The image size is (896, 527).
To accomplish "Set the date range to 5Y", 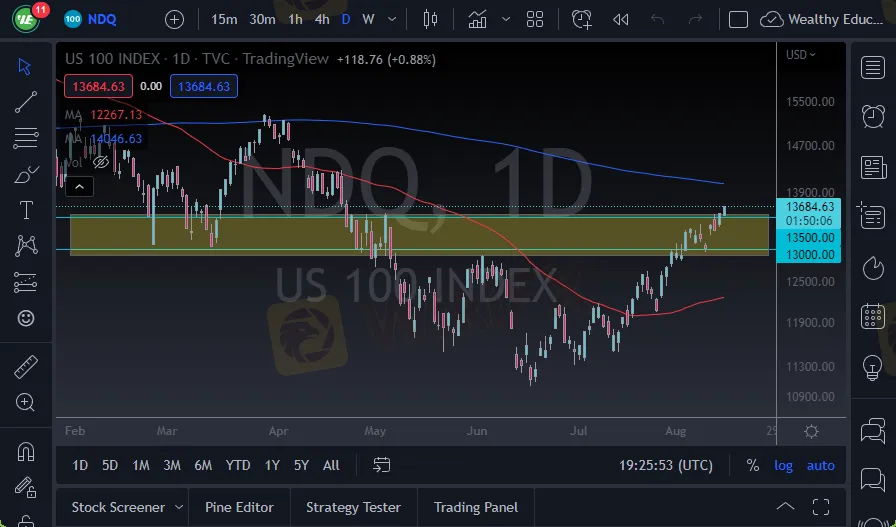I will 301,465.
